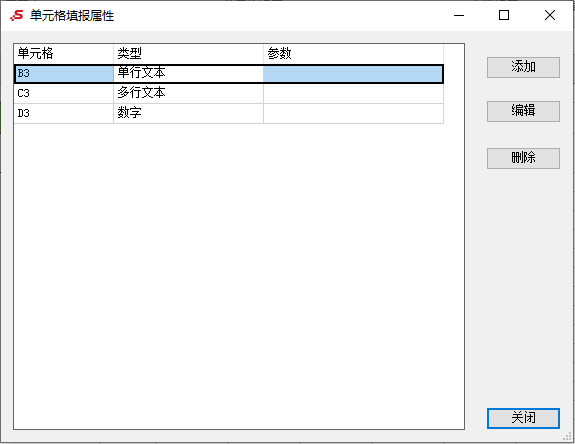Image resolution: width=575 pixels, height=444 pixels.
Task: Click the 单元格 column header
Action: pyautogui.click(x=64, y=54)
